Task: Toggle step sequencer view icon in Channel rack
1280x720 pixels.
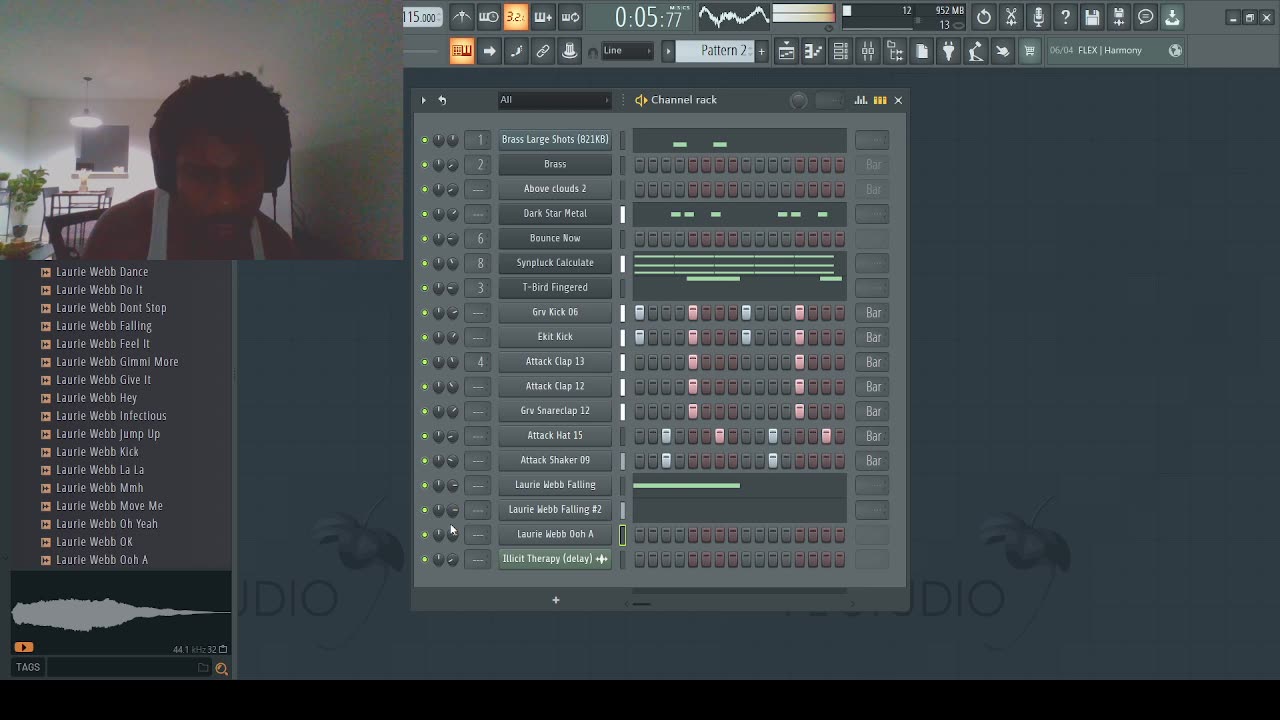Action: tap(880, 100)
